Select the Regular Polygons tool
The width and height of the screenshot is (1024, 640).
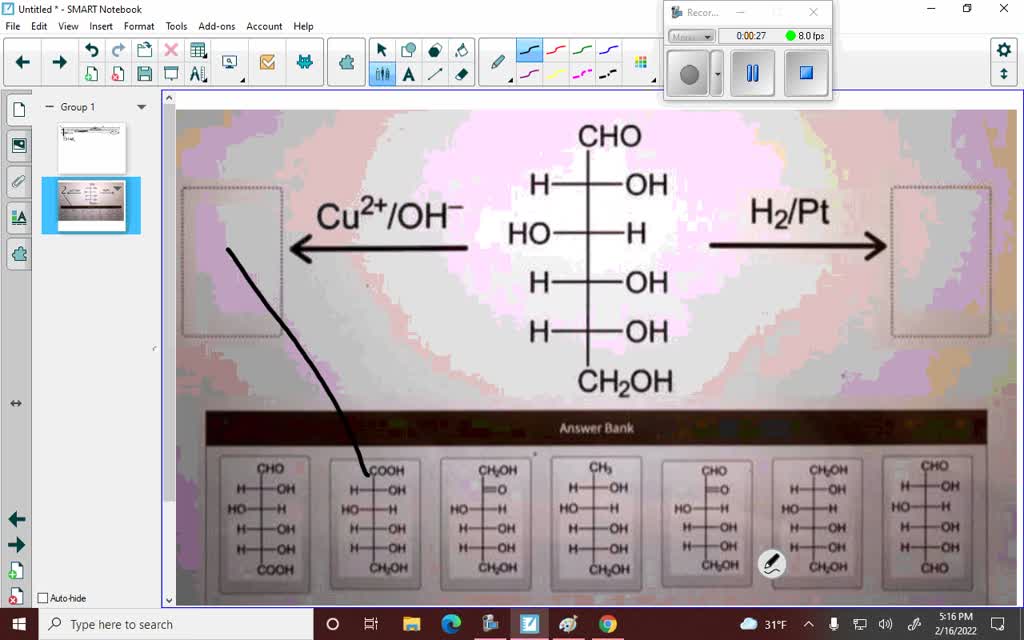click(435, 50)
